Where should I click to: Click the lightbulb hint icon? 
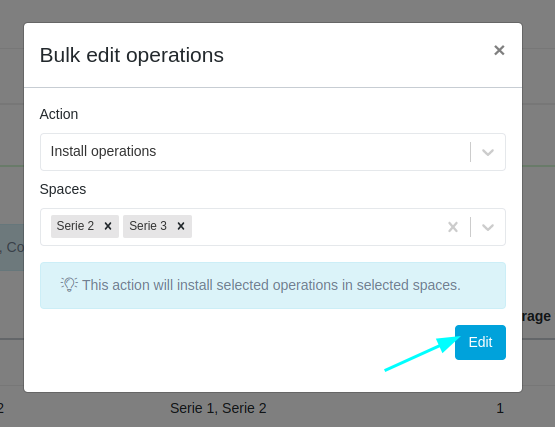69,285
